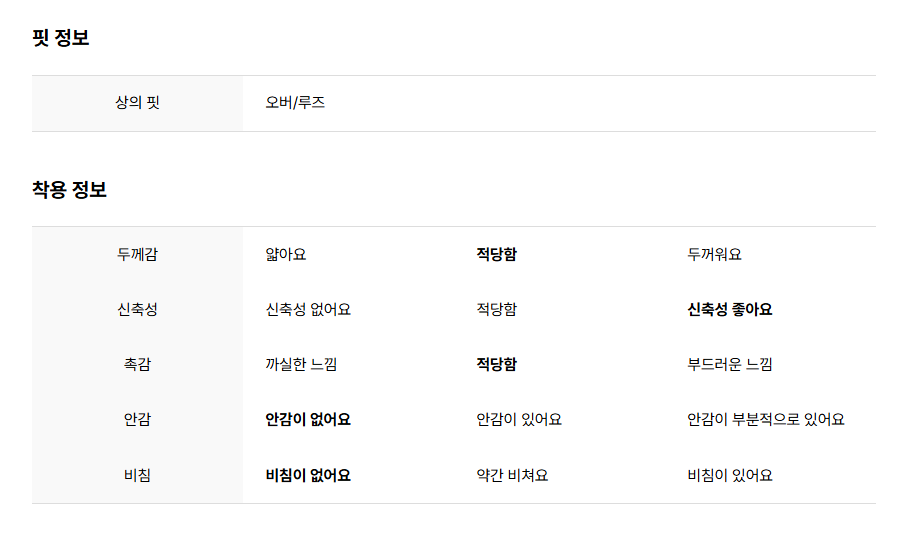Select 신축성 없어요 option
Viewport: 918px width, 537px height.
click(x=308, y=309)
